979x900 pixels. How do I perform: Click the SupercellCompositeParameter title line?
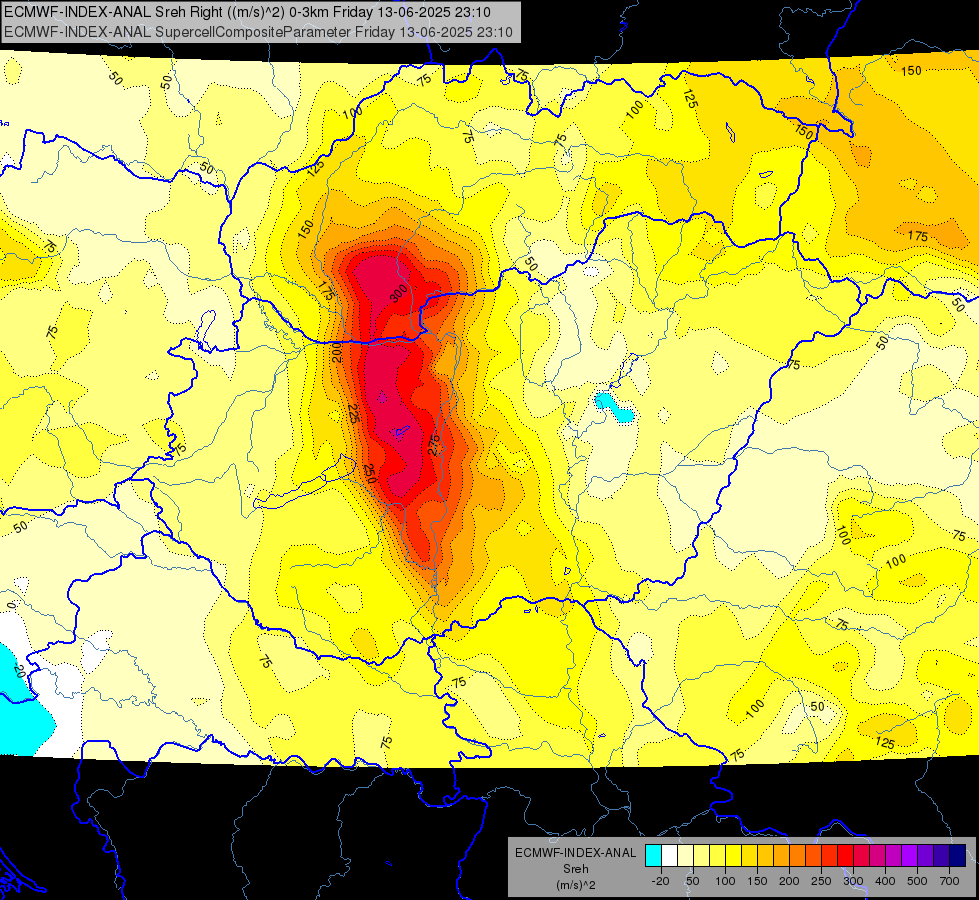(258, 32)
